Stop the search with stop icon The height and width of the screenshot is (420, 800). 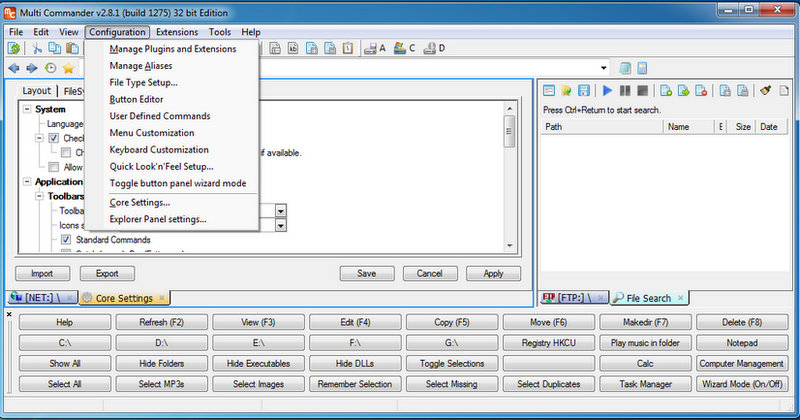[642, 91]
